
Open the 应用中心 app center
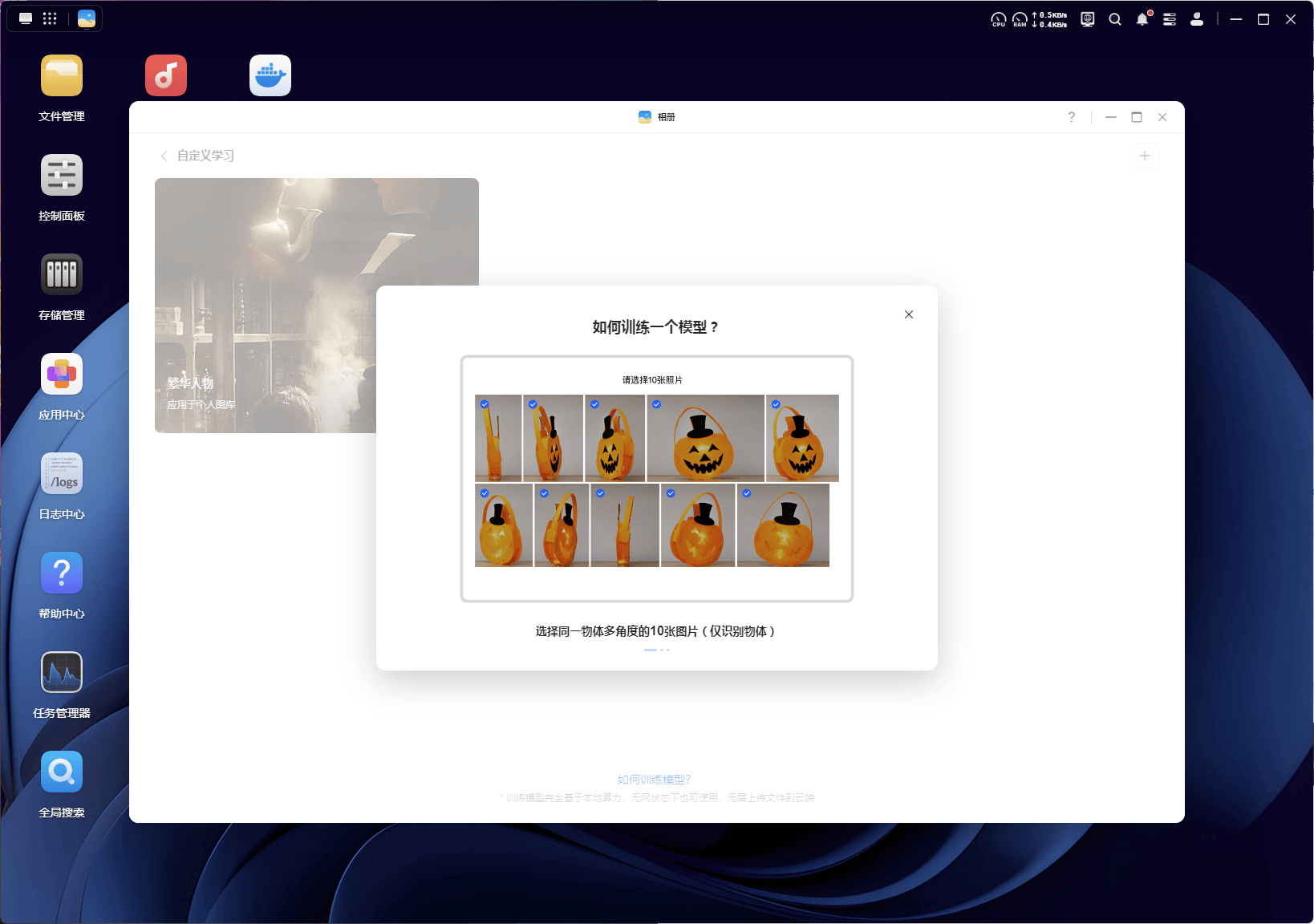pyautogui.click(x=62, y=375)
